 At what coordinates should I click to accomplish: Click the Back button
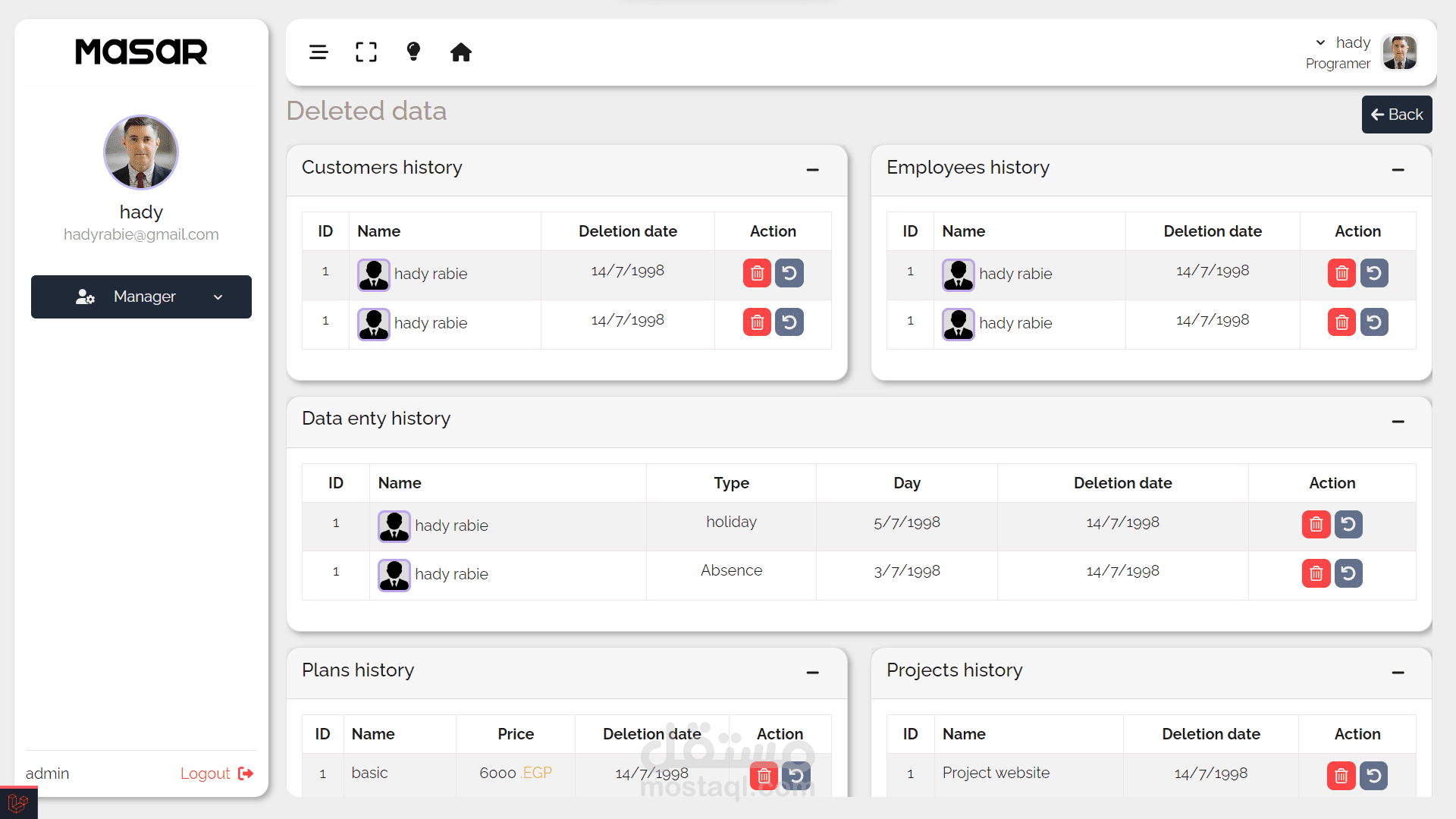click(x=1396, y=115)
